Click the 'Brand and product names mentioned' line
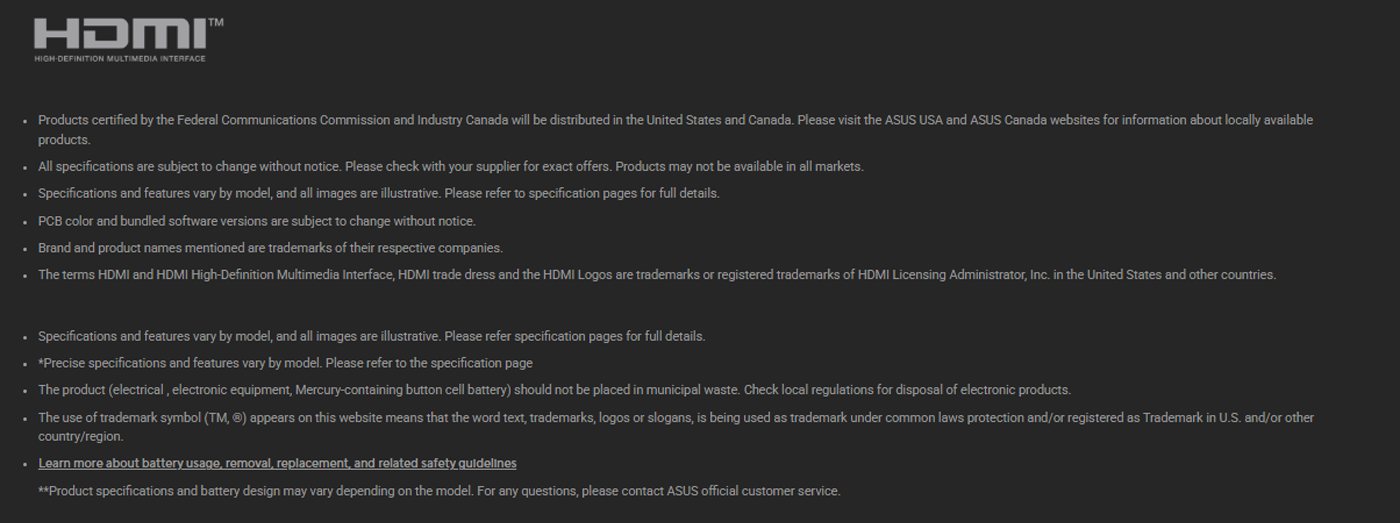The height and width of the screenshot is (523, 1400). click(x=270, y=247)
